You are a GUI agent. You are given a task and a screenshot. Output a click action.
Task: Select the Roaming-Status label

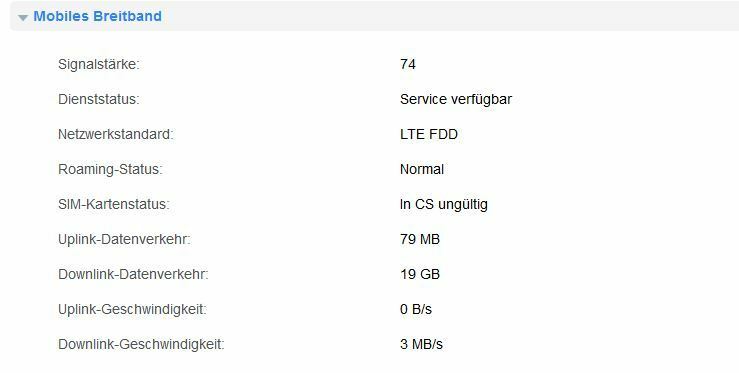pos(110,169)
